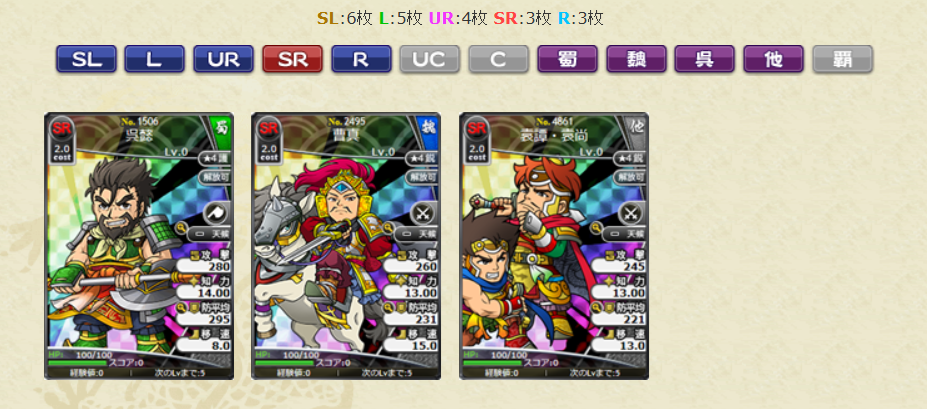This screenshot has width=927, height=409.
Task: Filter cards by 呉 faction
Action: pyautogui.click(x=705, y=59)
